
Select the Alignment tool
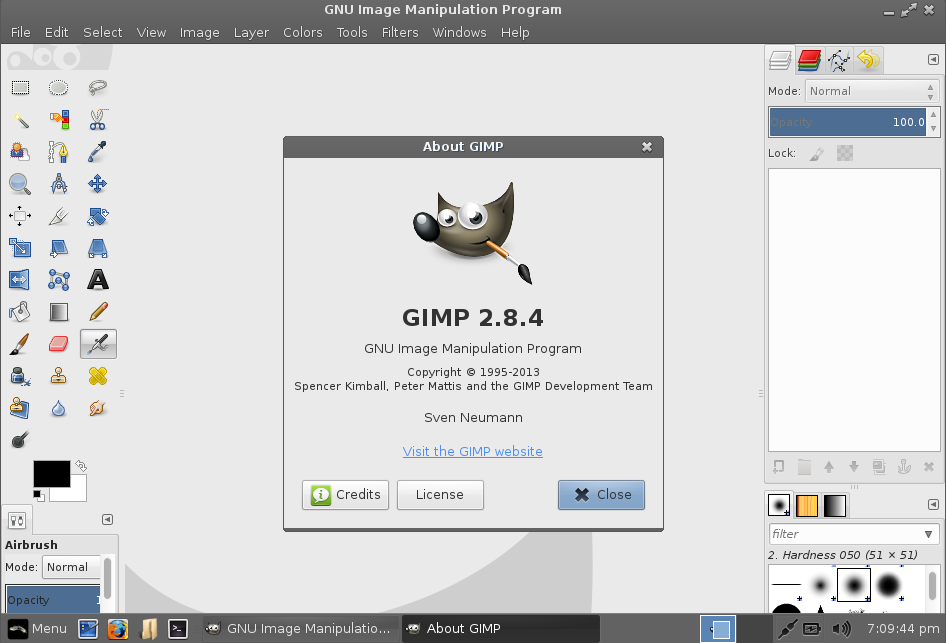pyautogui.click(x=20, y=216)
